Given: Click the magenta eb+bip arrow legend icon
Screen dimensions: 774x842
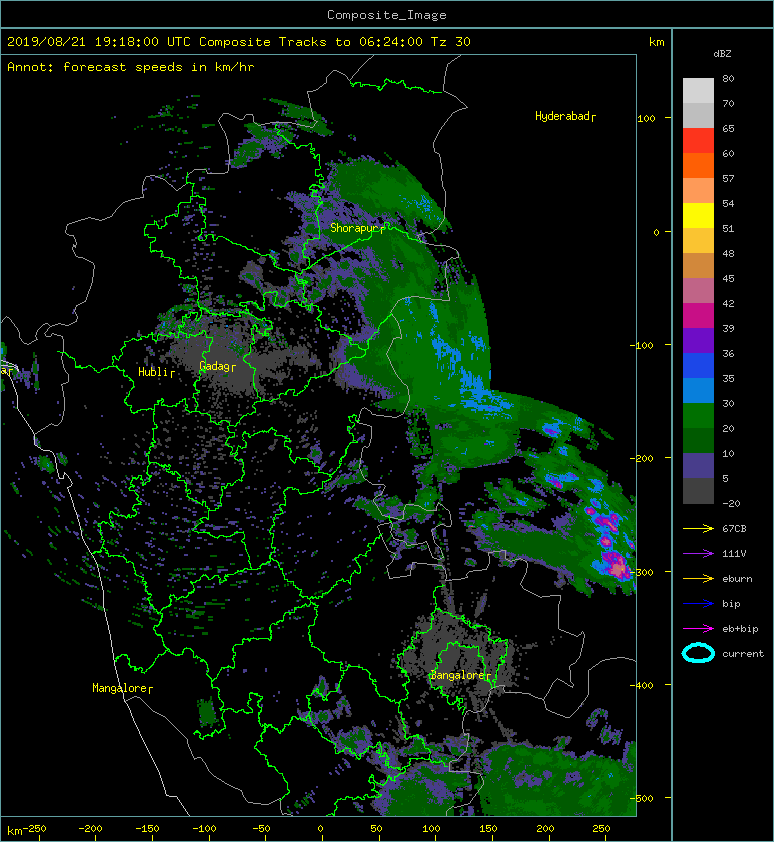Looking at the screenshot, I should coord(698,628).
